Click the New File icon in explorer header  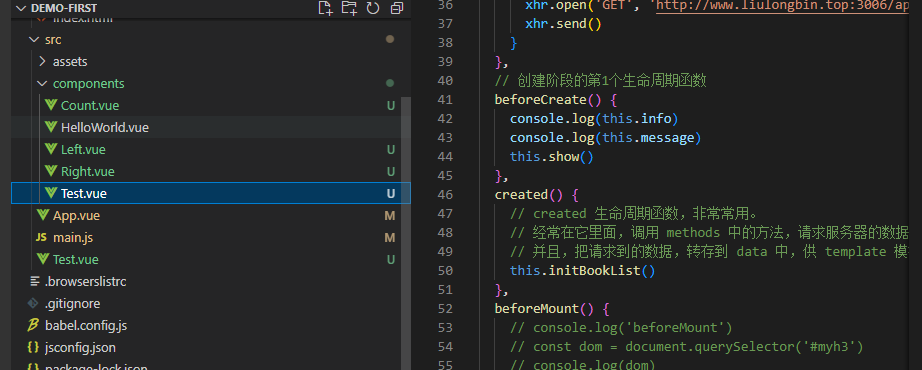coord(325,8)
